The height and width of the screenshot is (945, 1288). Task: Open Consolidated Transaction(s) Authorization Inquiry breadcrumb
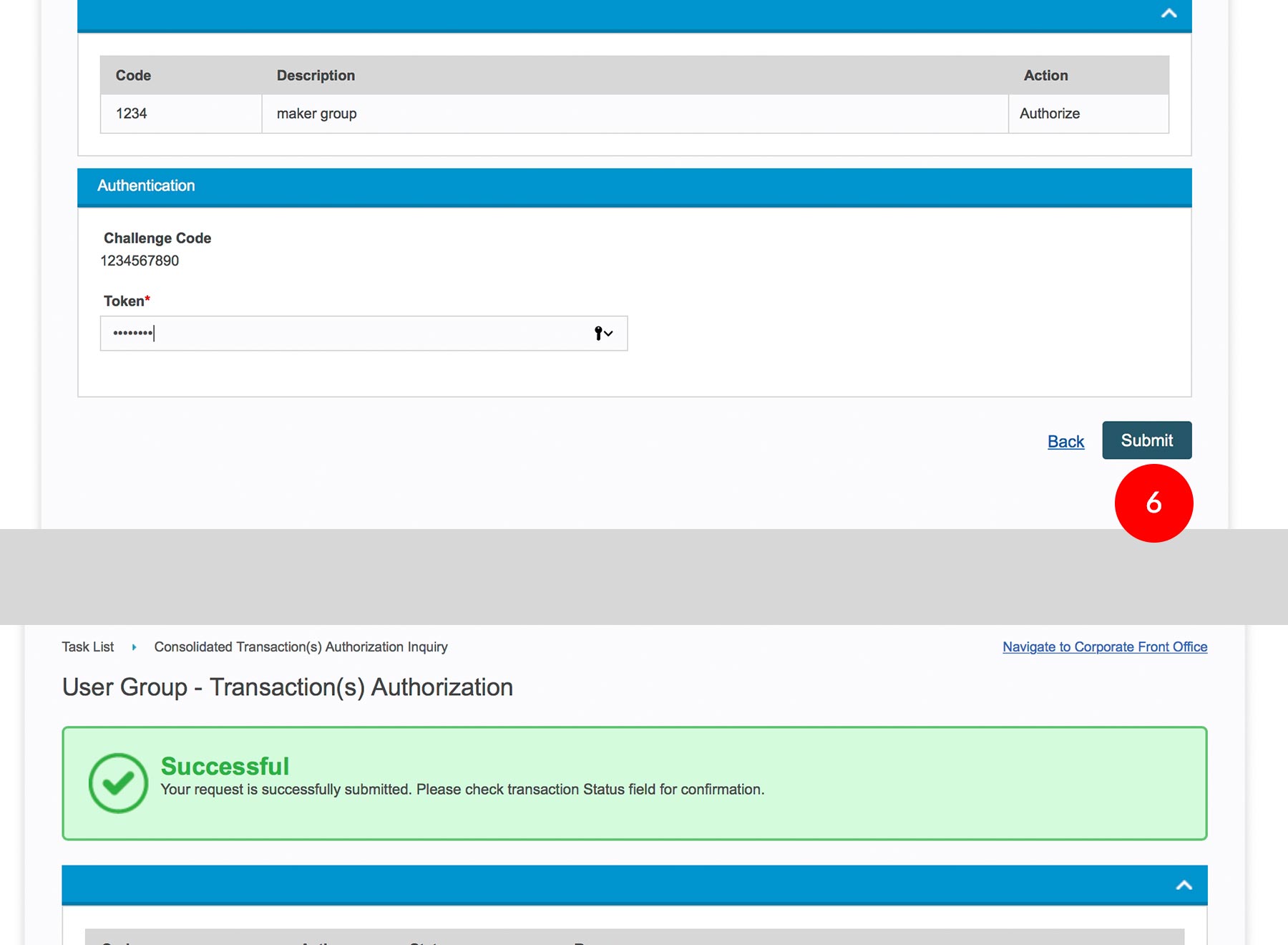click(x=301, y=647)
